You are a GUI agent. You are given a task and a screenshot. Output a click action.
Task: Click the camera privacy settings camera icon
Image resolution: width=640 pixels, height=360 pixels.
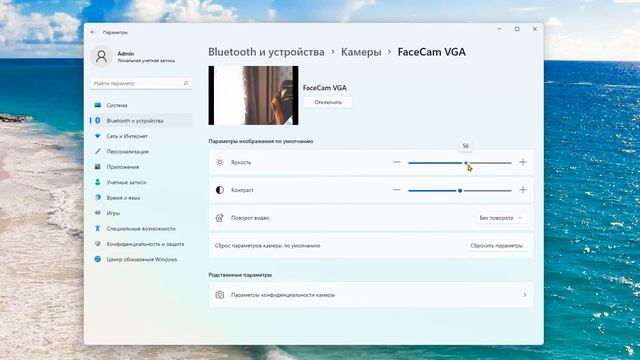(220, 295)
